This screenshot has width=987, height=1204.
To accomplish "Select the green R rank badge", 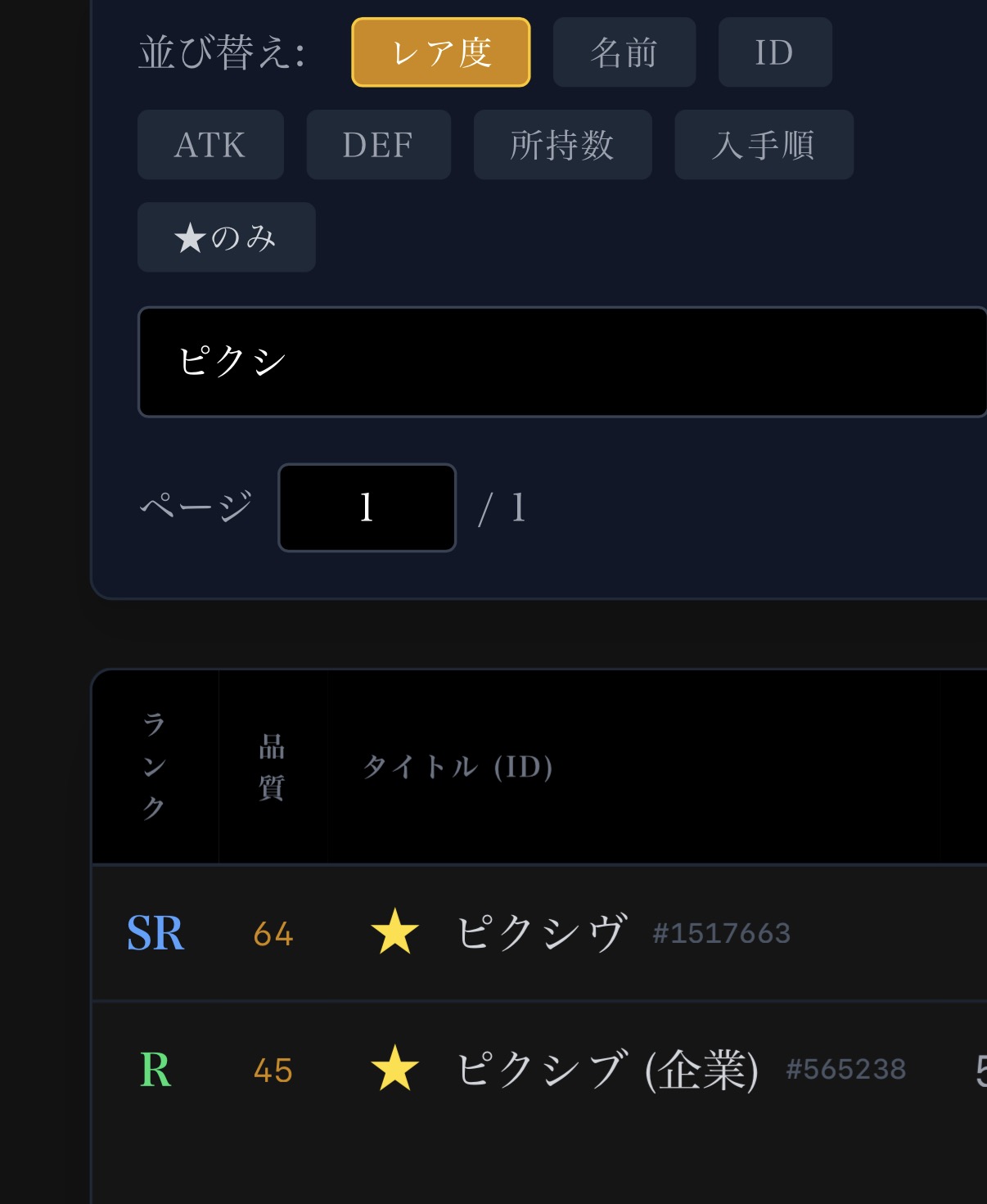I will tap(155, 1069).
